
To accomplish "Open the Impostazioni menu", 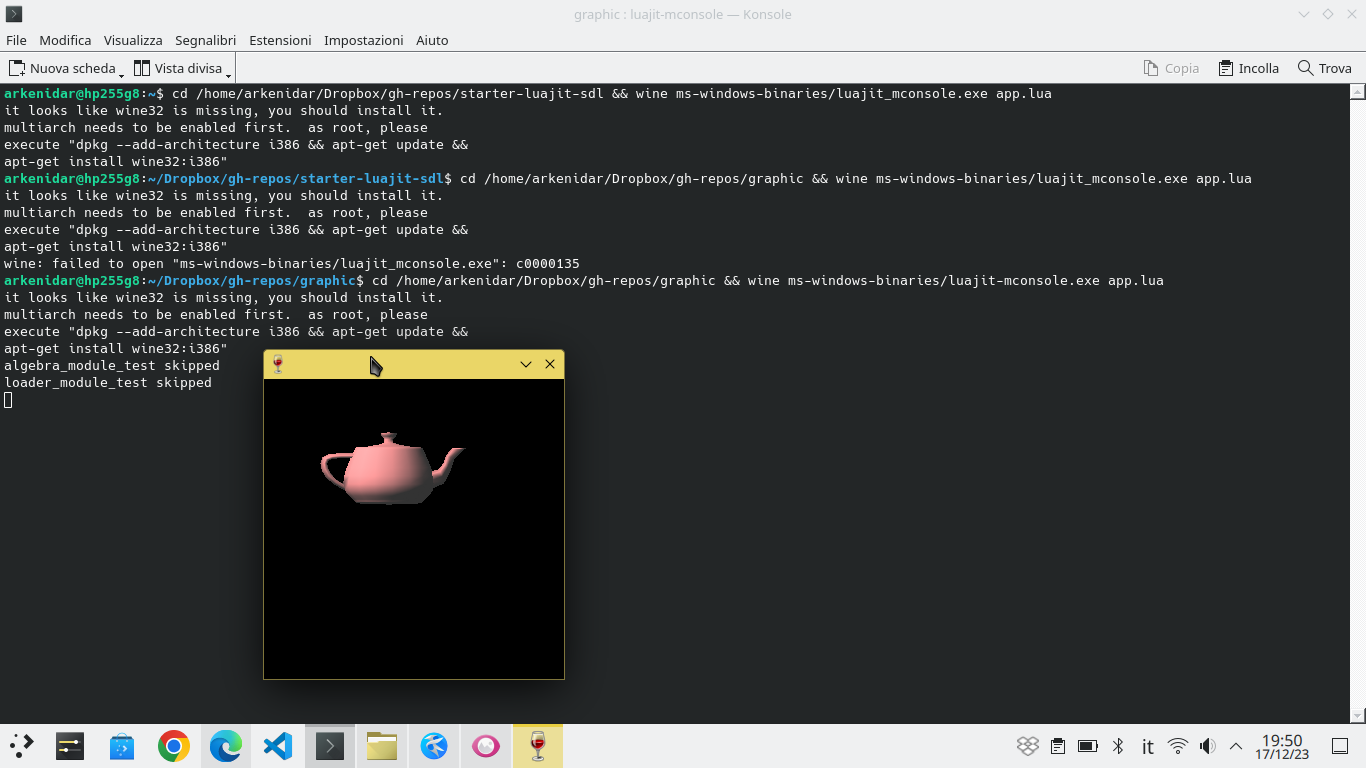I will pyautogui.click(x=364, y=40).
